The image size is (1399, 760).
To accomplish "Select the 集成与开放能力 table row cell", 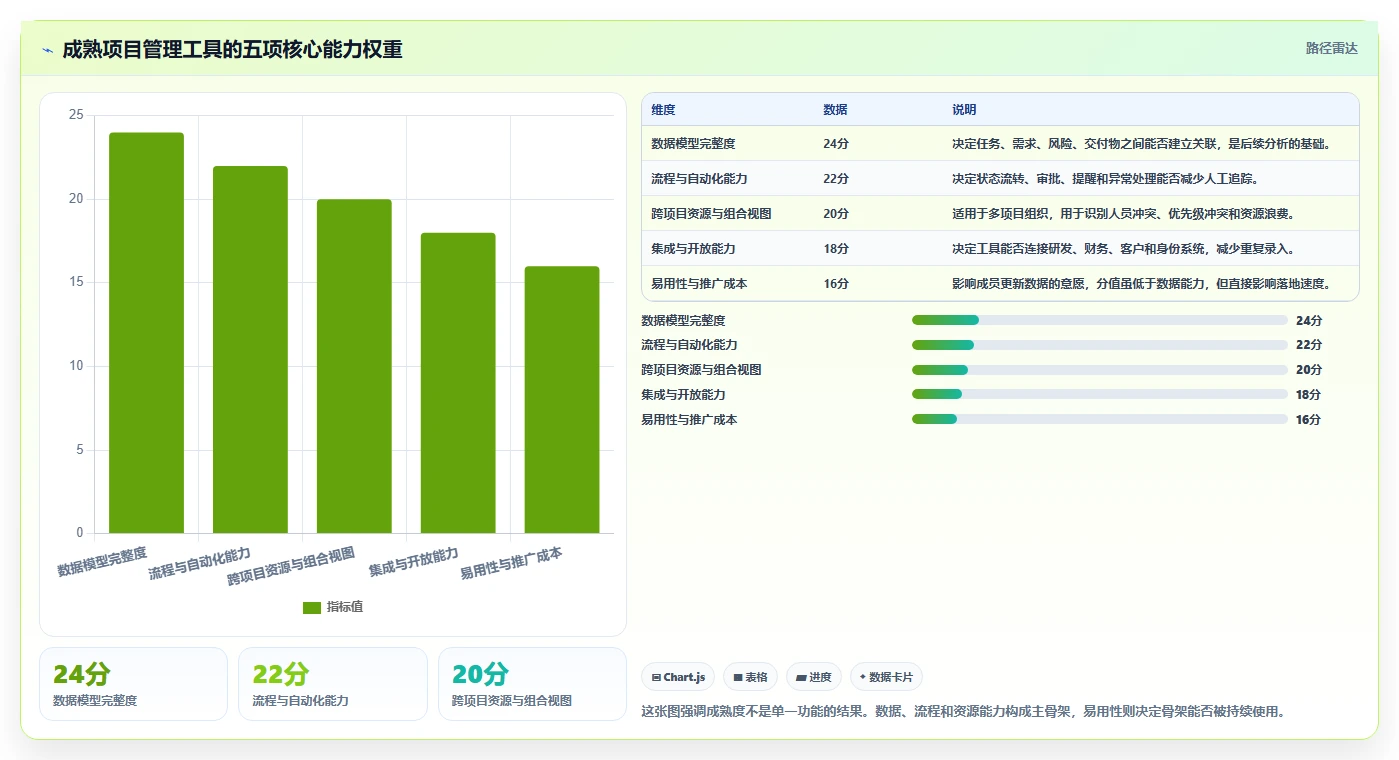I will (x=693, y=249).
